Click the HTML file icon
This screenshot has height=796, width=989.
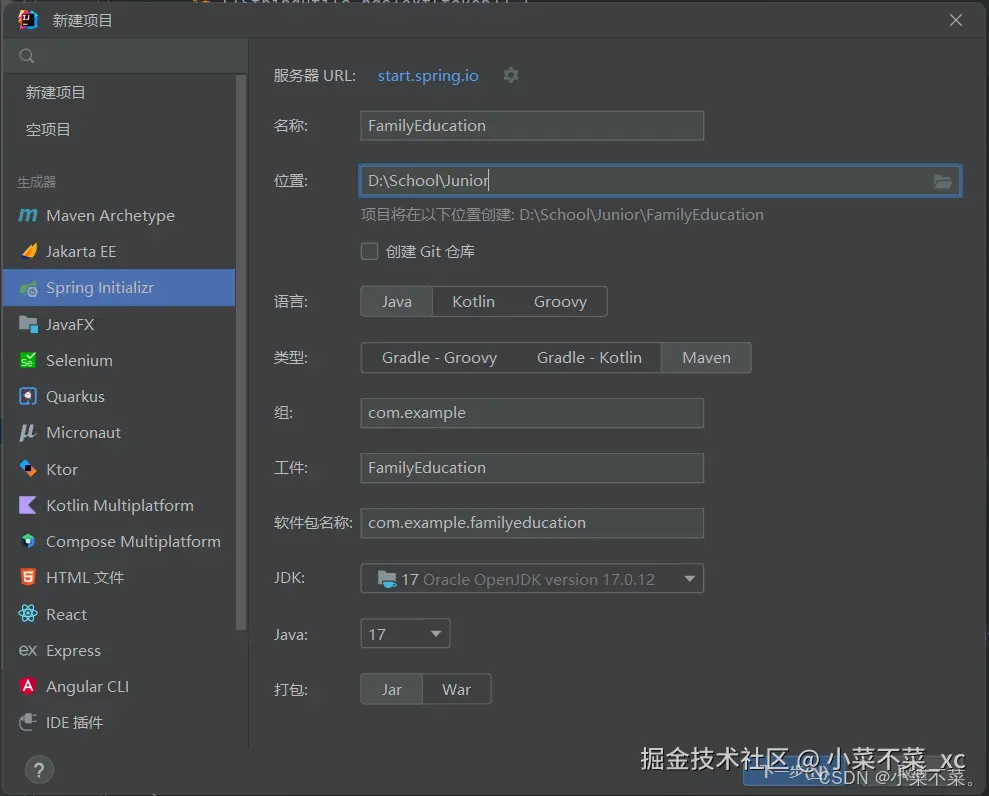click(28, 577)
